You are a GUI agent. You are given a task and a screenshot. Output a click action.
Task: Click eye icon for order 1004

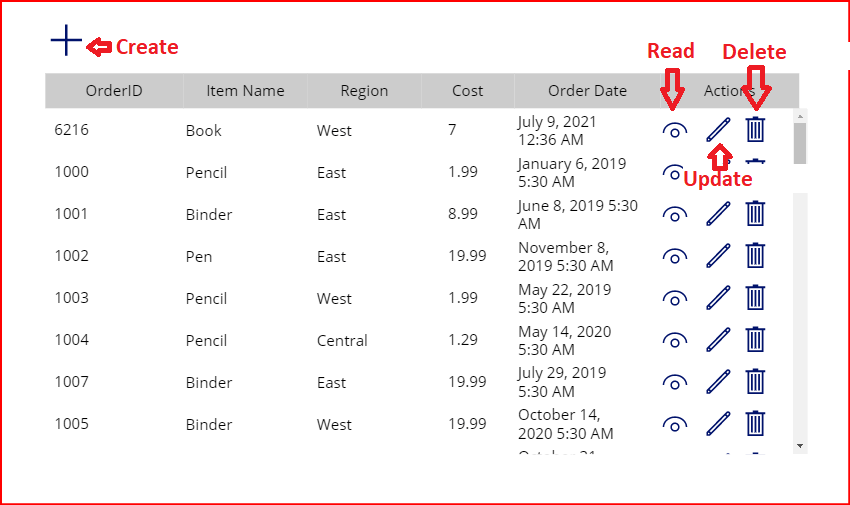point(675,340)
